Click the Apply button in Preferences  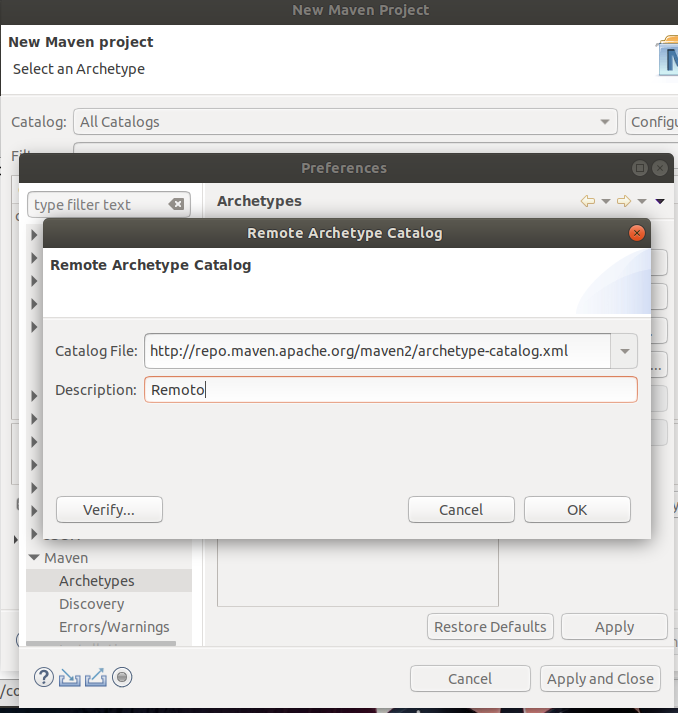point(614,627)
